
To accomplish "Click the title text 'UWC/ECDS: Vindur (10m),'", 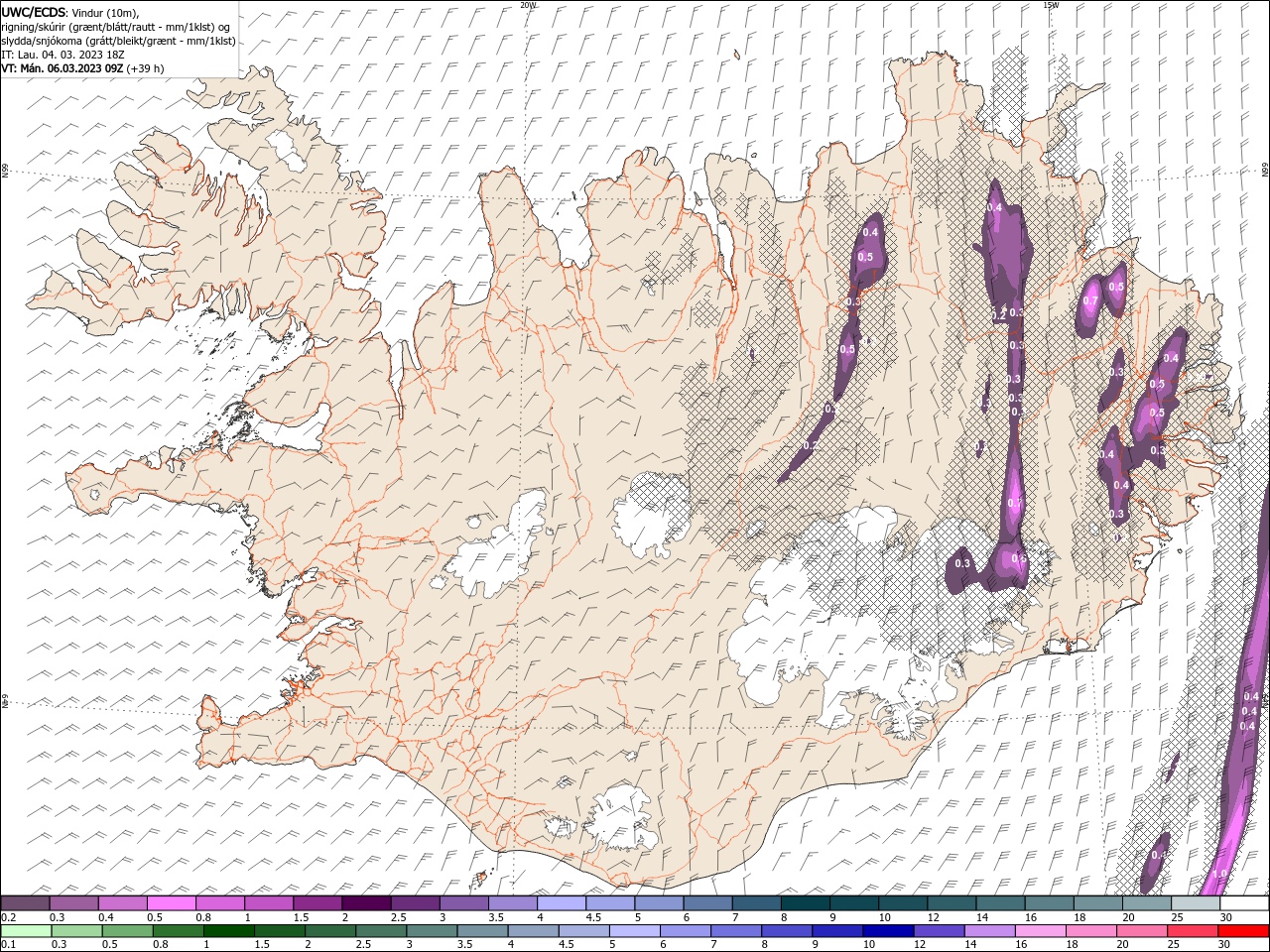I will pos(70,12).
